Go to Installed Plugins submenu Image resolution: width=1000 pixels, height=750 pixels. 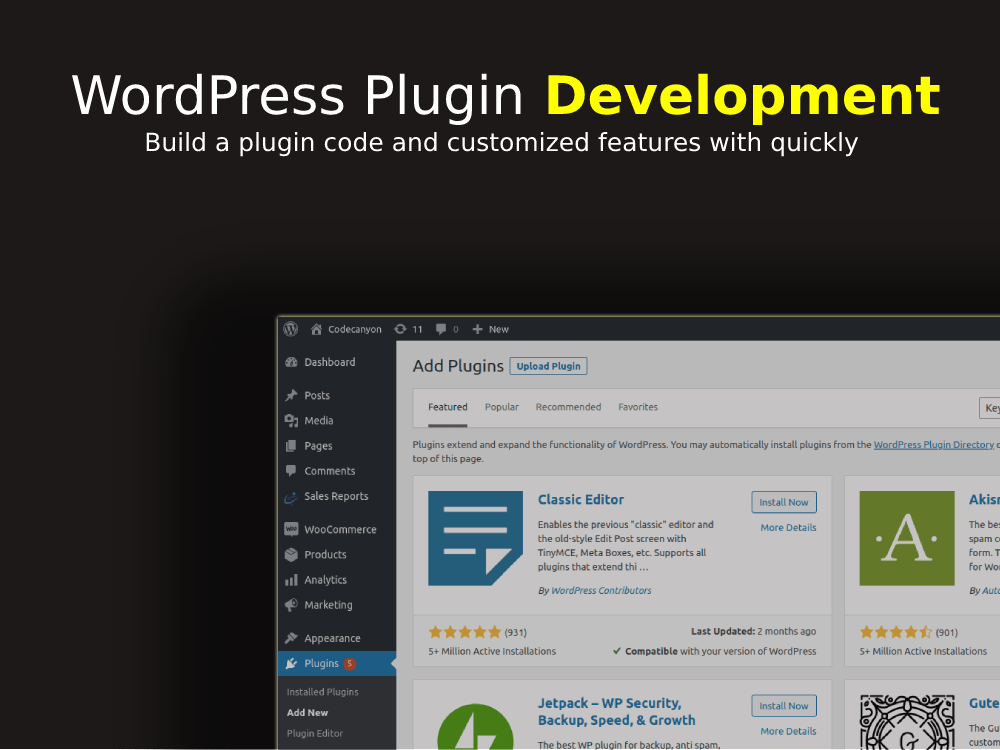(322, 692)
